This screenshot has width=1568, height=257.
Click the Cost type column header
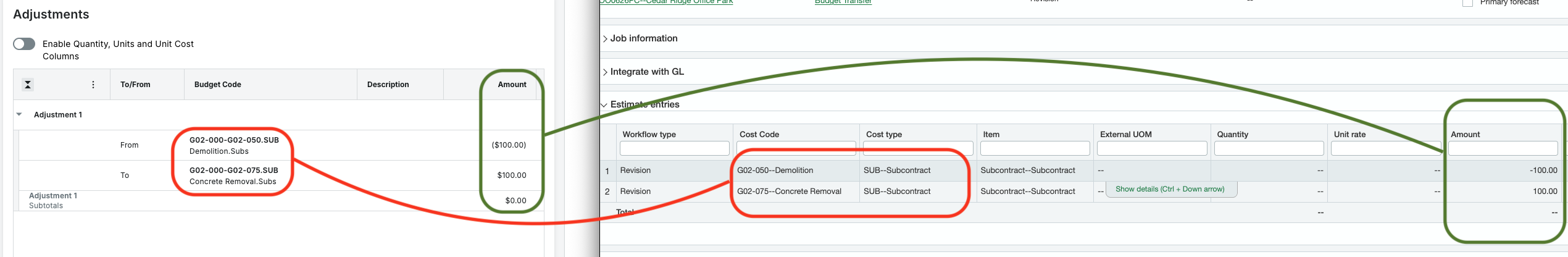click(884, 134)
